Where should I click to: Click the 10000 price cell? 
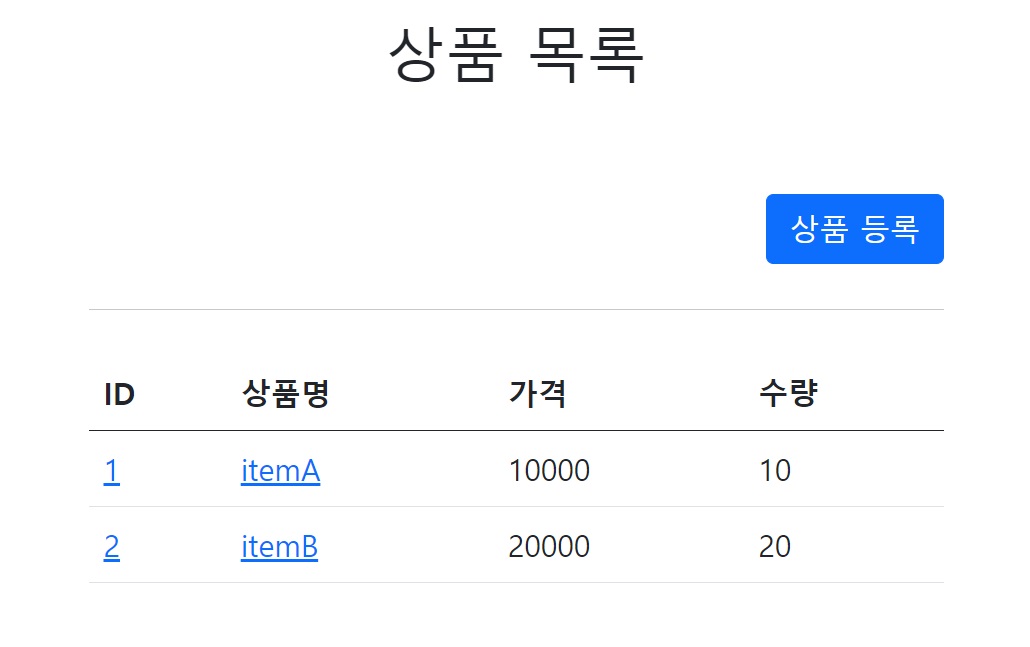pyautogui.click(x=549, y=470)
